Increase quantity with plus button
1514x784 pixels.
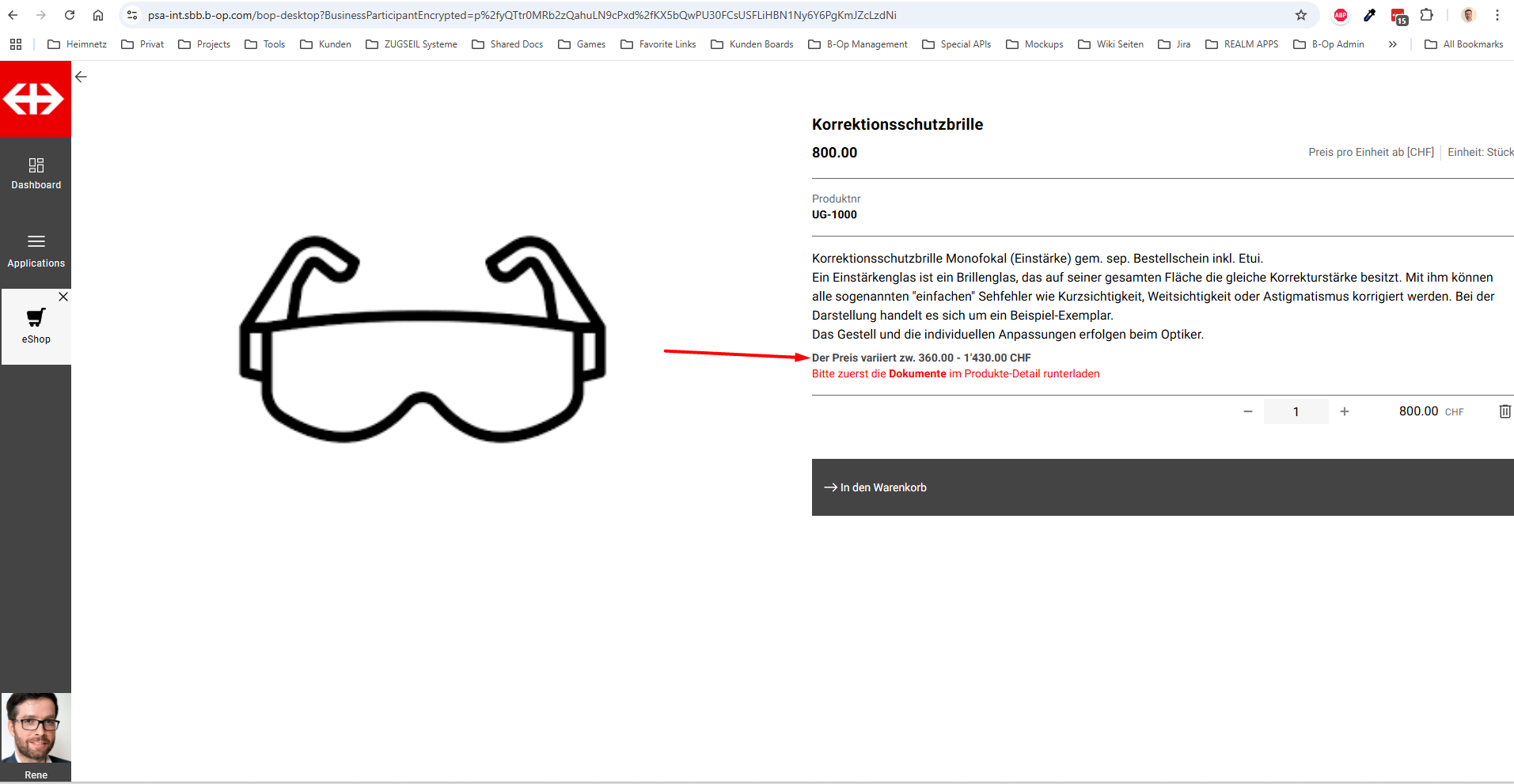click(x=1344, y=411)
